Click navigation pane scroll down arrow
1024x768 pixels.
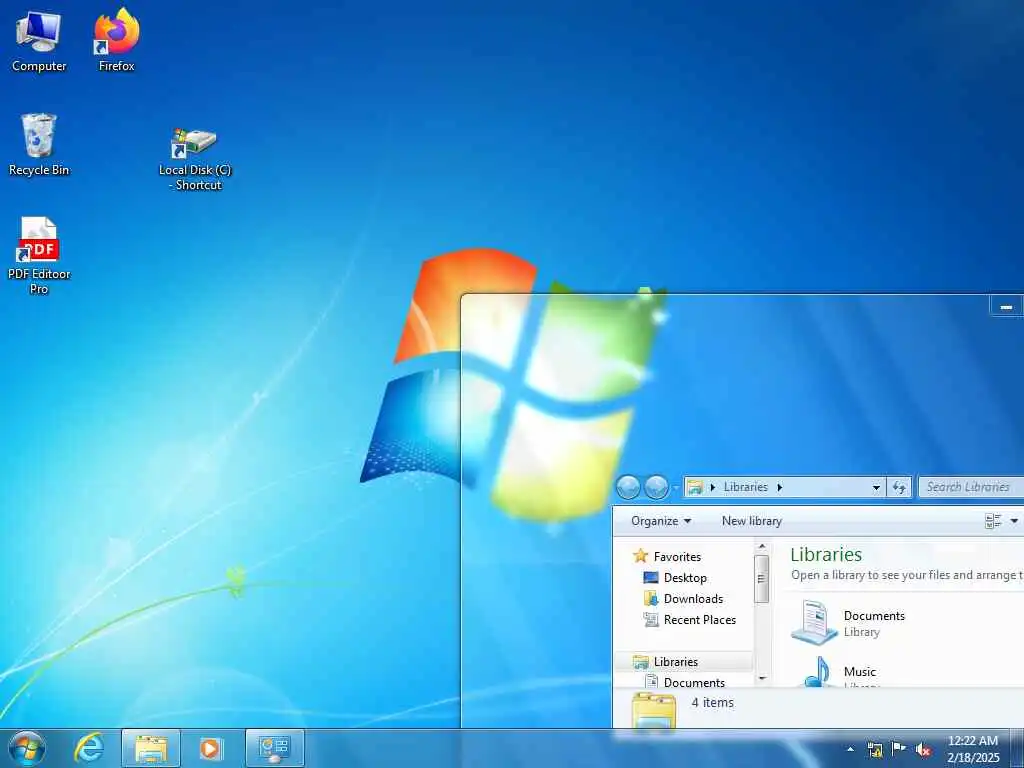761,679
